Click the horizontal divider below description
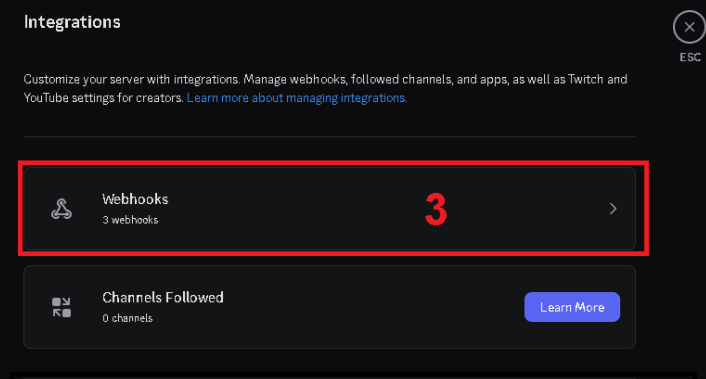Viewport: 706px width, 379px height. coord(330,136)
